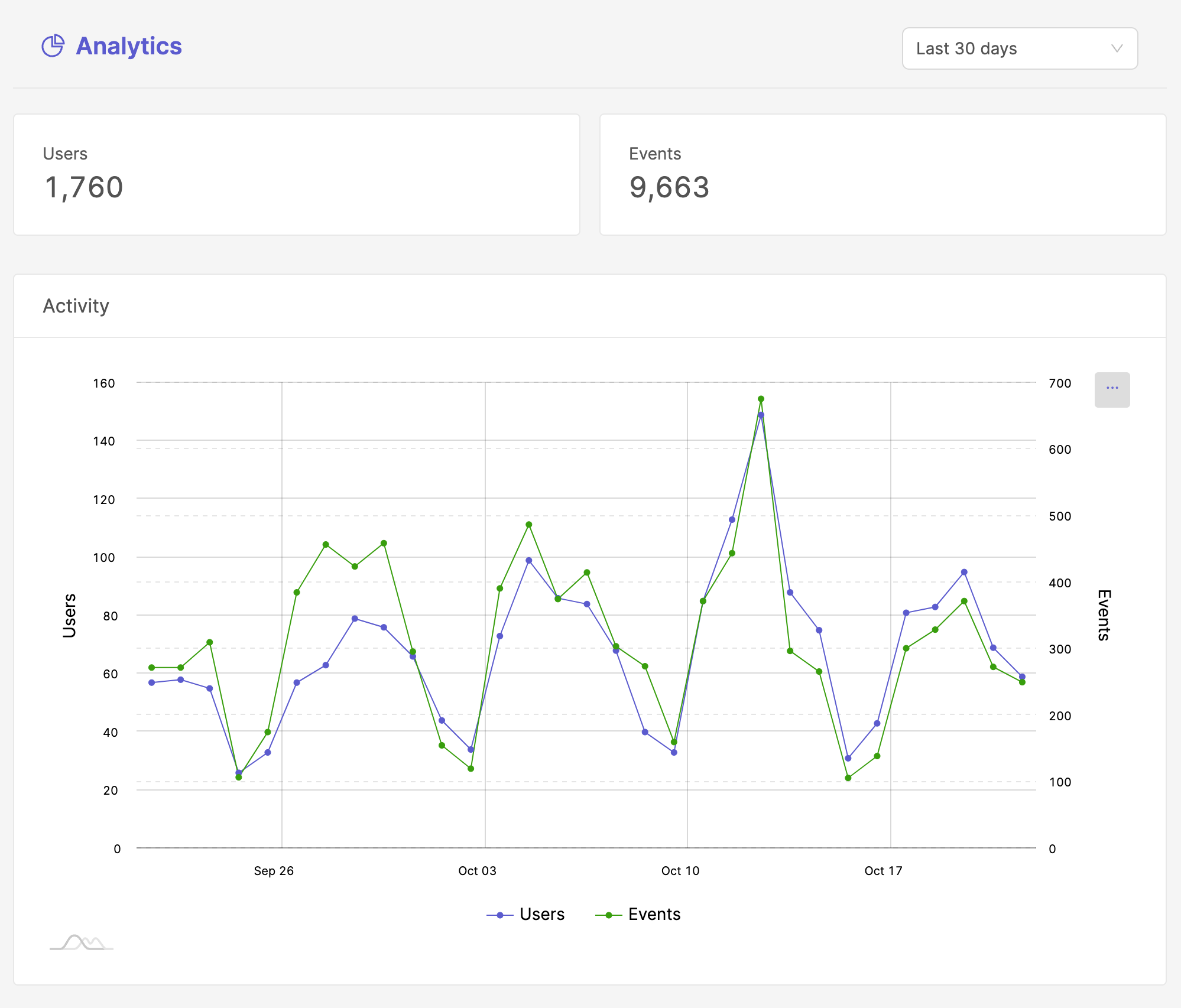The image size is (1181, 1008).
Task: Click the left Users axis title
Action: click(70, 616)
